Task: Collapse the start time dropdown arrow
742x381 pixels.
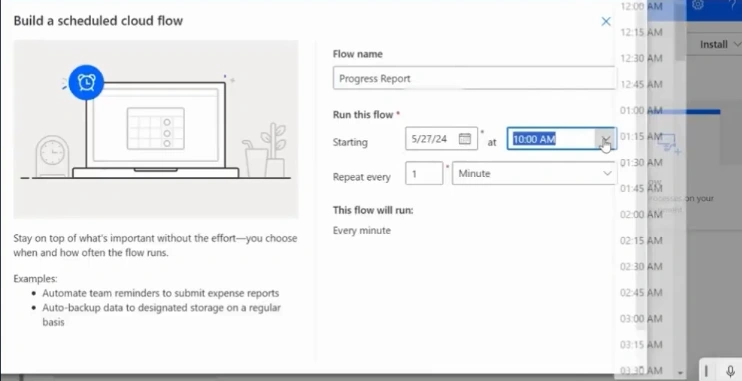Action: [x=606, y=139]
